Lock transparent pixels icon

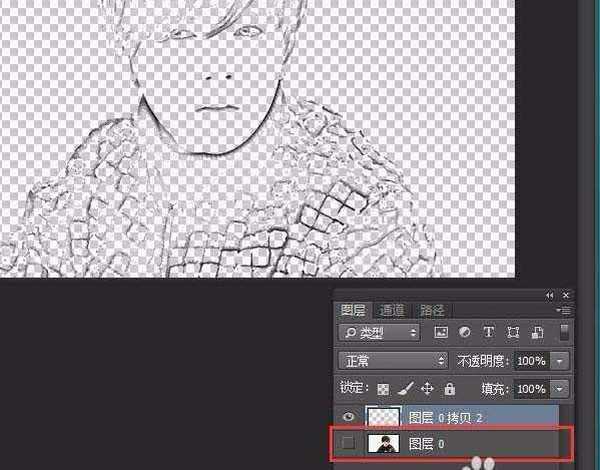pos(382,388)
